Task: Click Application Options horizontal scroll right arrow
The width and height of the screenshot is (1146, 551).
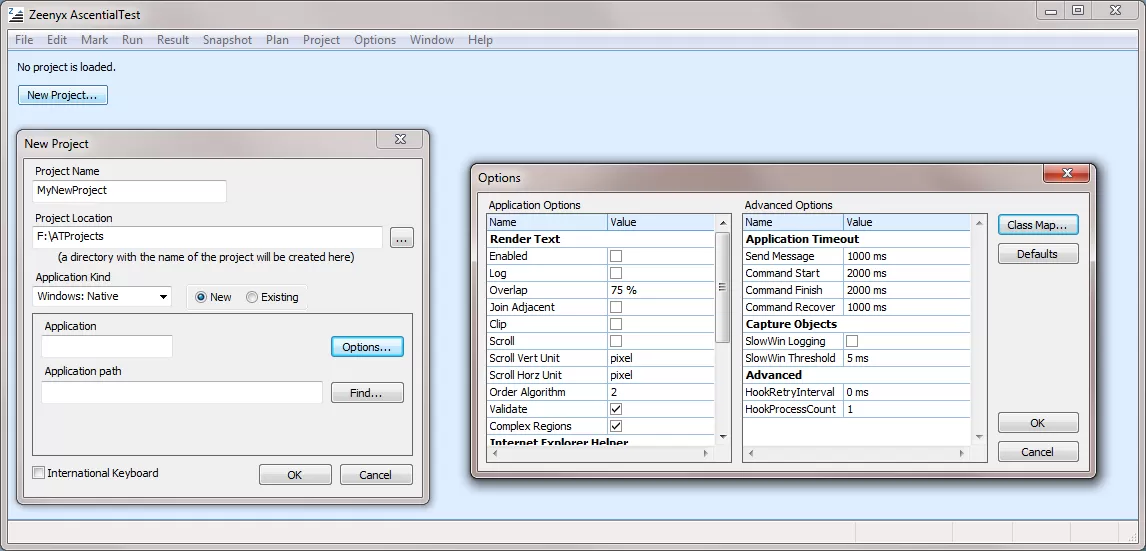Action: tap(706, 454)
